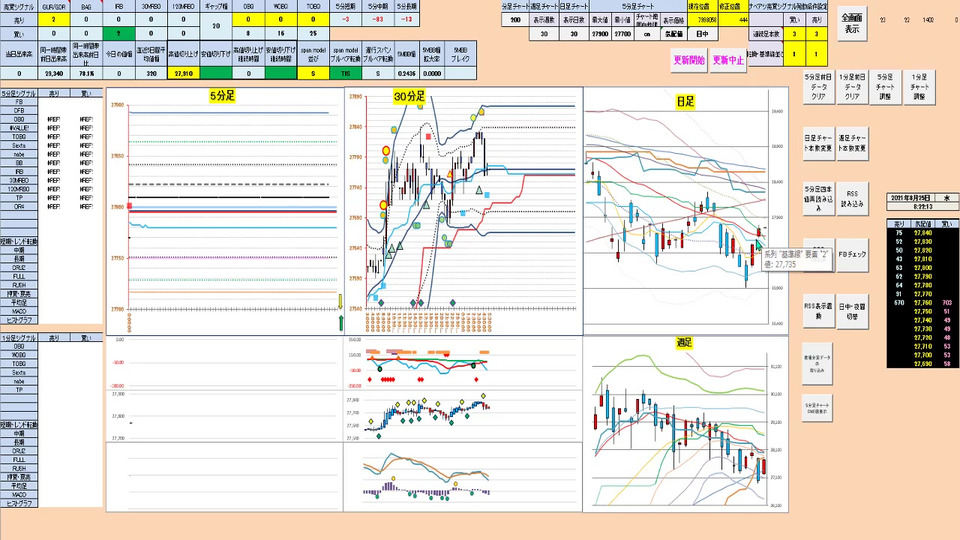Start updates with the 更新開始 button

(689, 61)
